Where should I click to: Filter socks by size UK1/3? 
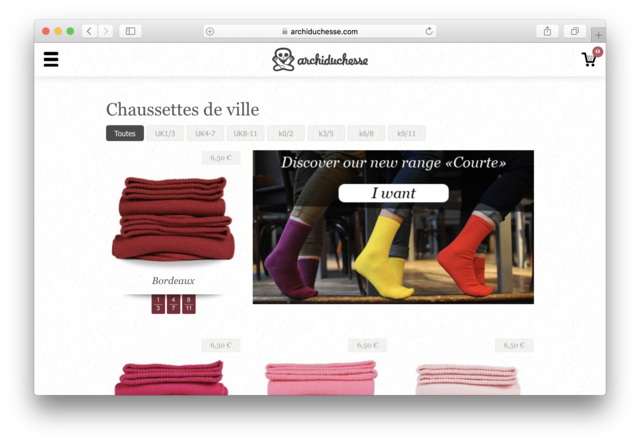165,133
